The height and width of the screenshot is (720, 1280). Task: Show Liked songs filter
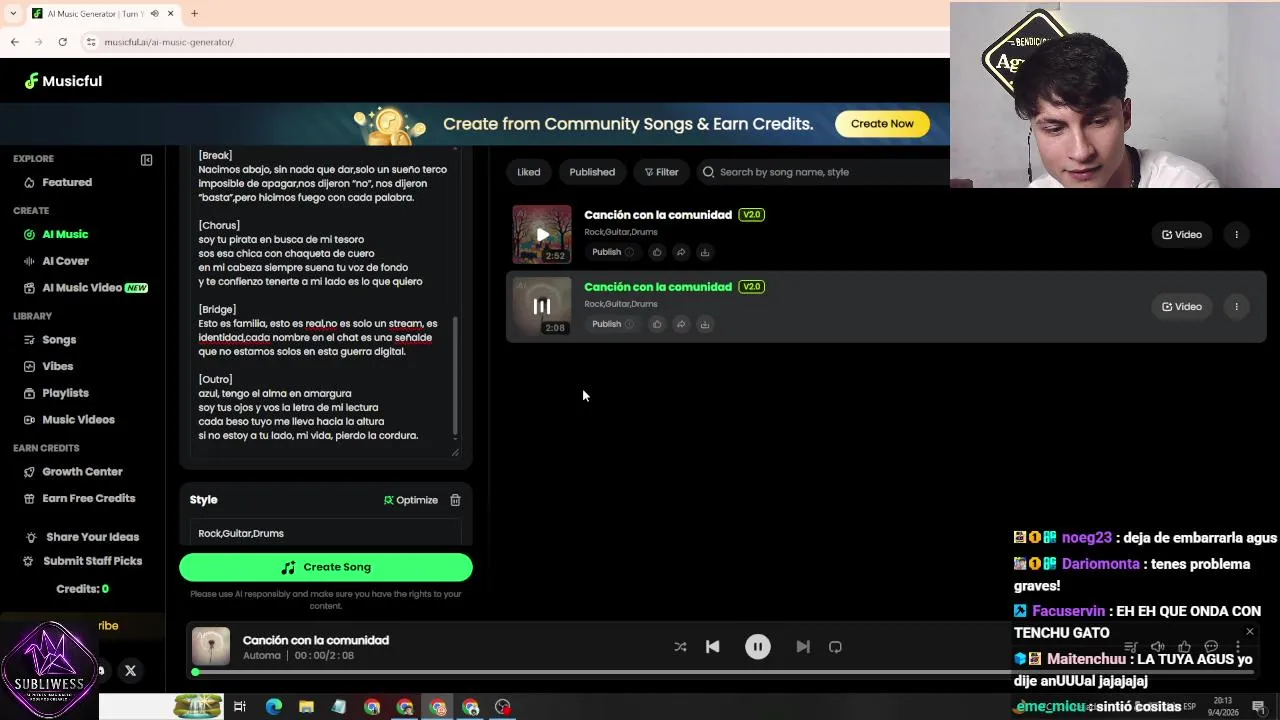(x=528, y=172)
